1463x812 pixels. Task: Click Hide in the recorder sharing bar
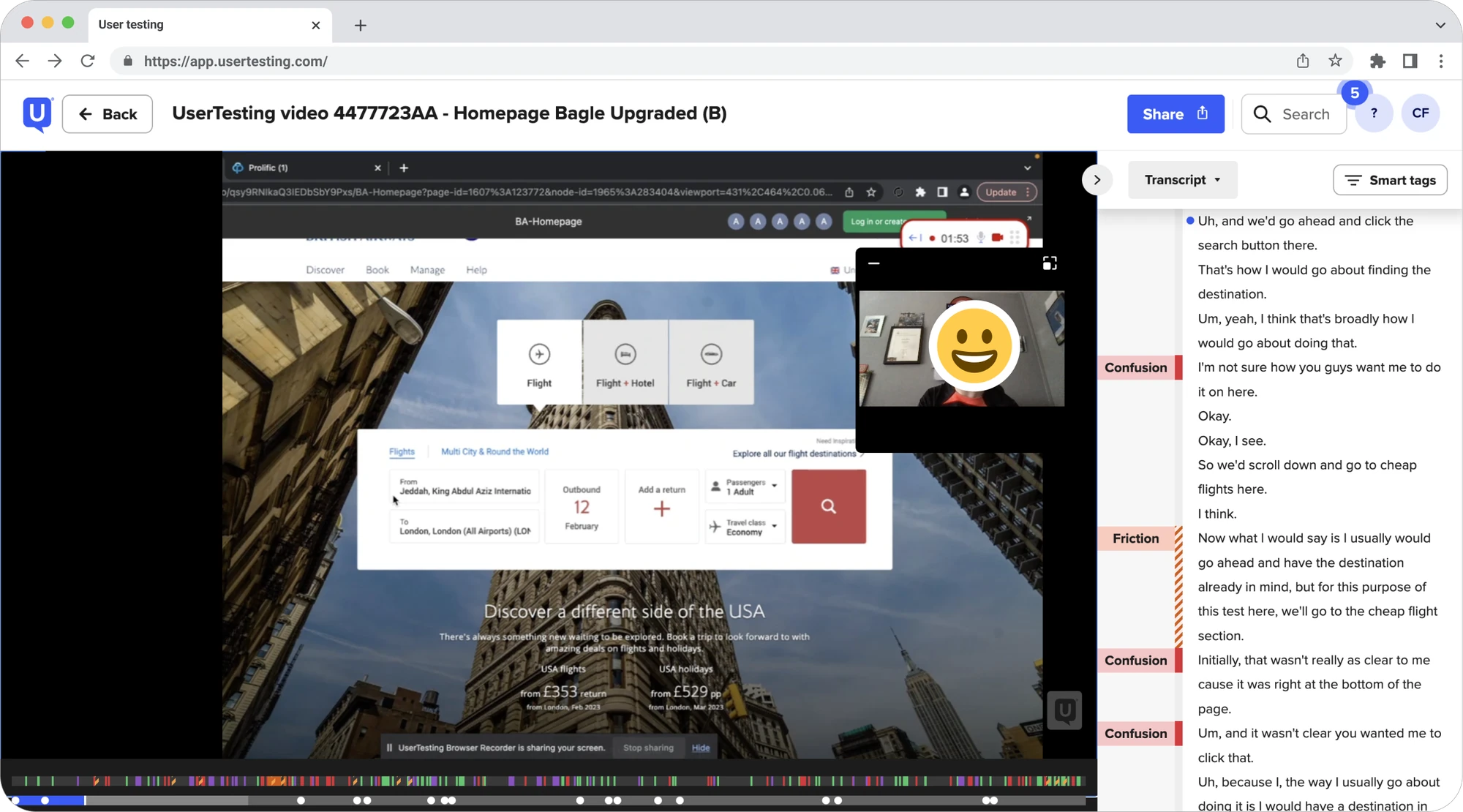tap(701, 748)
